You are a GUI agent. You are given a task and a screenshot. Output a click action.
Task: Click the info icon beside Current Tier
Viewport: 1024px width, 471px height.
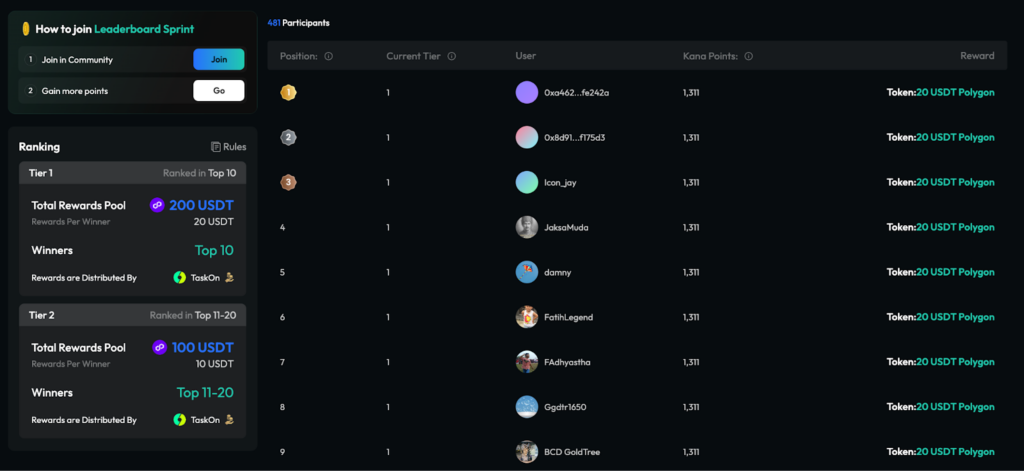pos(451,56)
